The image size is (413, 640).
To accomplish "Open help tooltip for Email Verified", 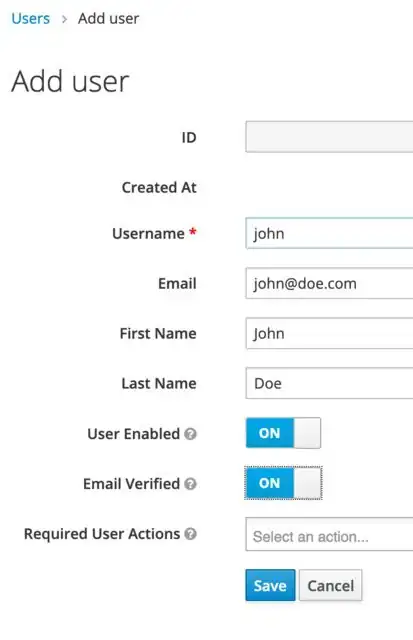I will (x=190, y=484).
